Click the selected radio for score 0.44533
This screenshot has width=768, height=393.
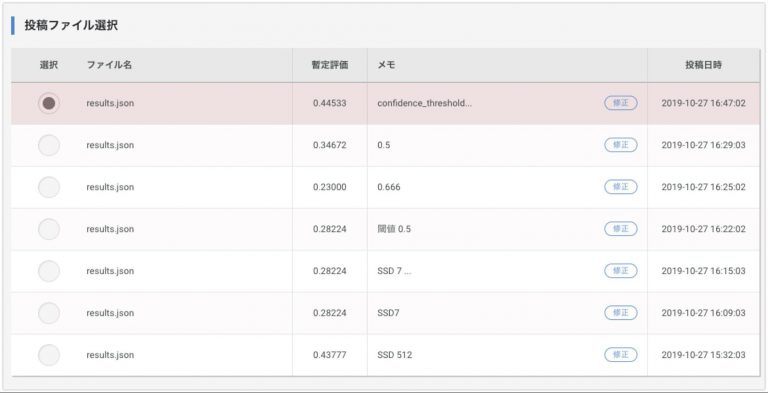49,103
